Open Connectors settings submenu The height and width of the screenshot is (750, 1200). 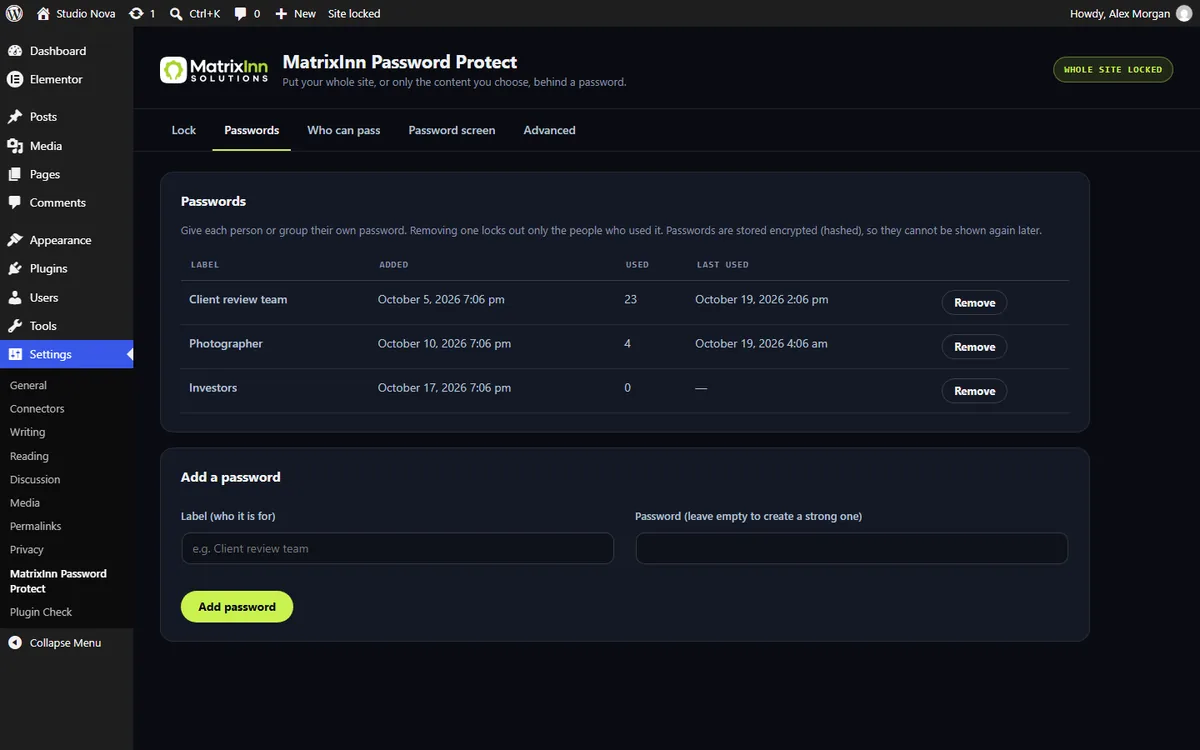(x=37, y=409)
